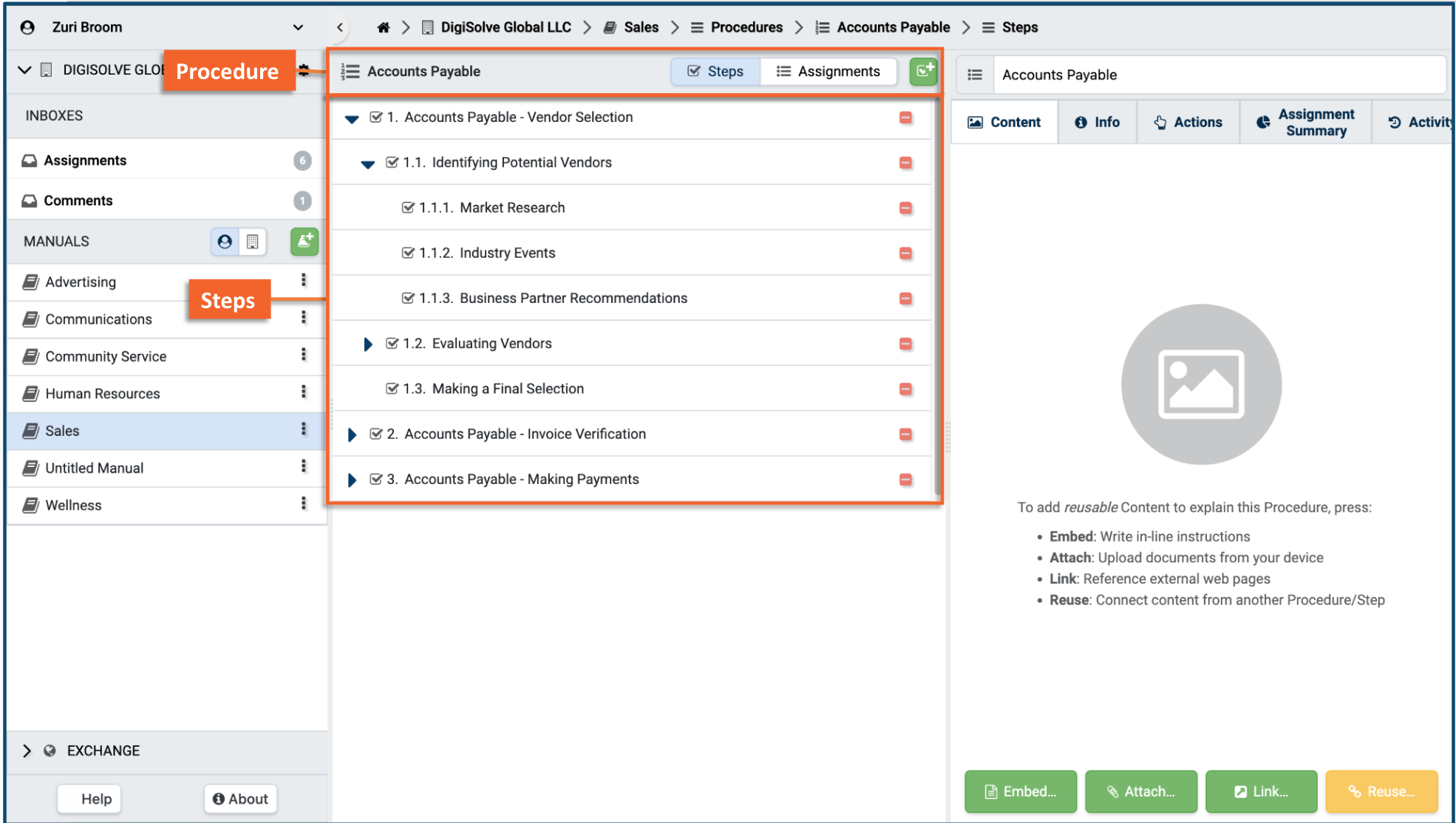This screenshot has height=823, width=1456.
Task: Open Sales manual three-dot menu
Action: [303, 429]
